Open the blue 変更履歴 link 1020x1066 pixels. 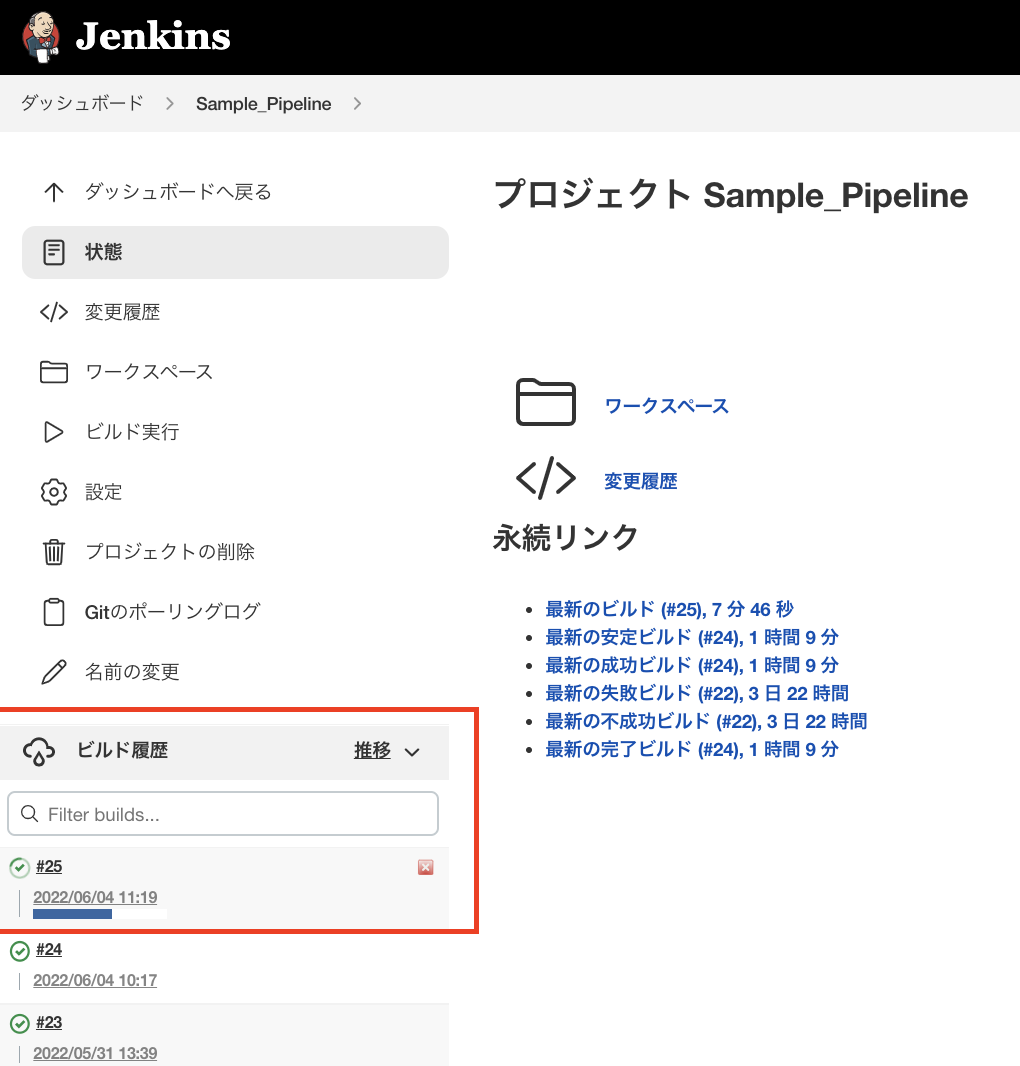(x=641, y=481)
